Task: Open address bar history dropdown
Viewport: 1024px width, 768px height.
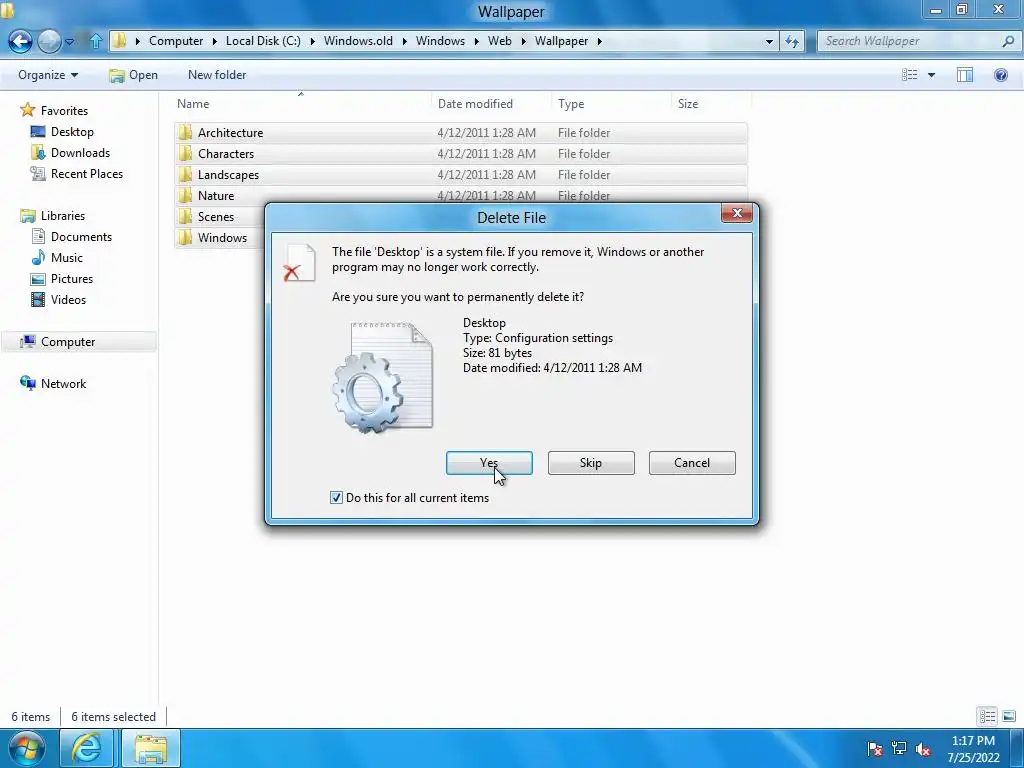Action: [x=769, y=41]
